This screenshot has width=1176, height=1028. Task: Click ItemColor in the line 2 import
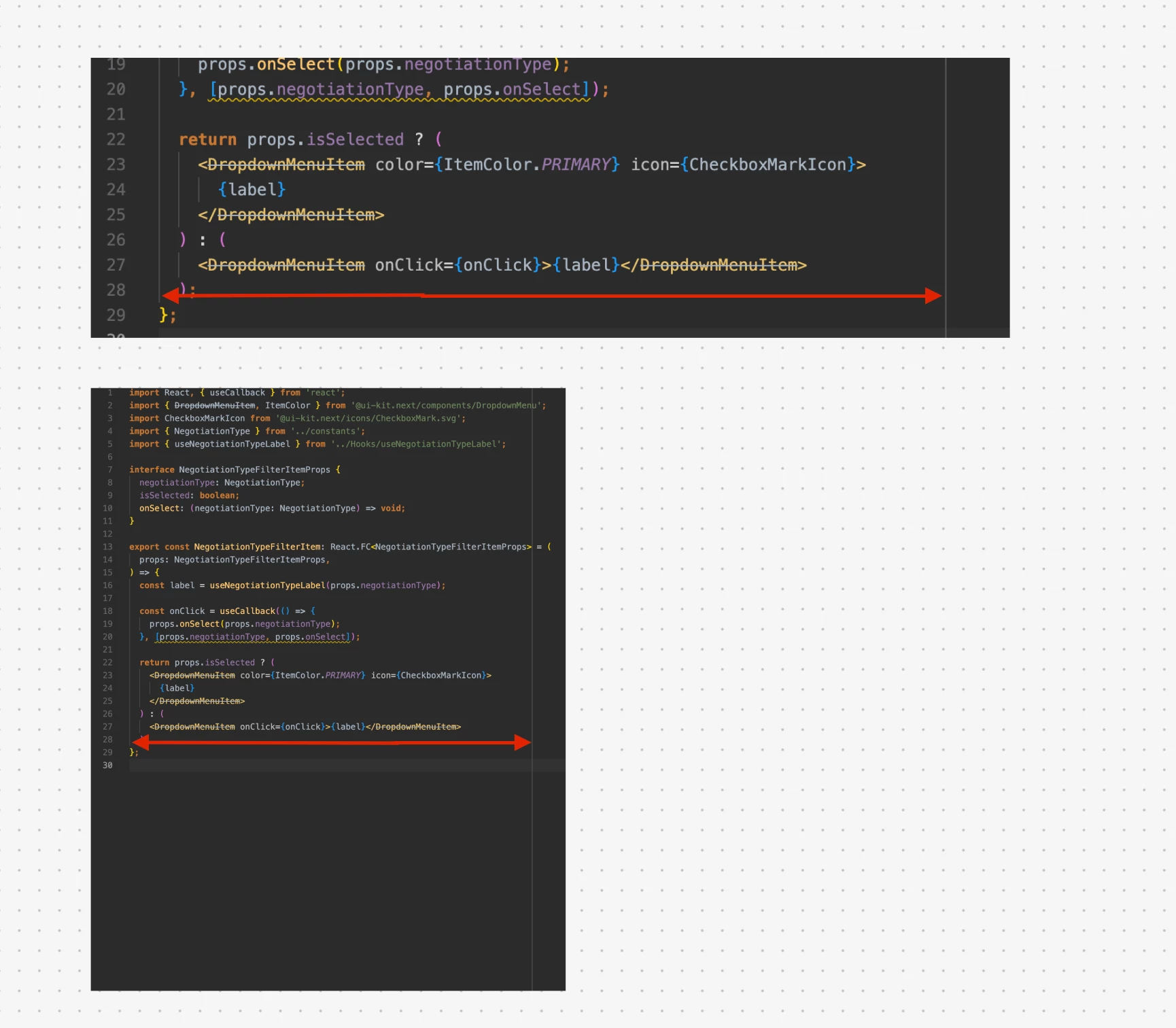coord(288,406)
